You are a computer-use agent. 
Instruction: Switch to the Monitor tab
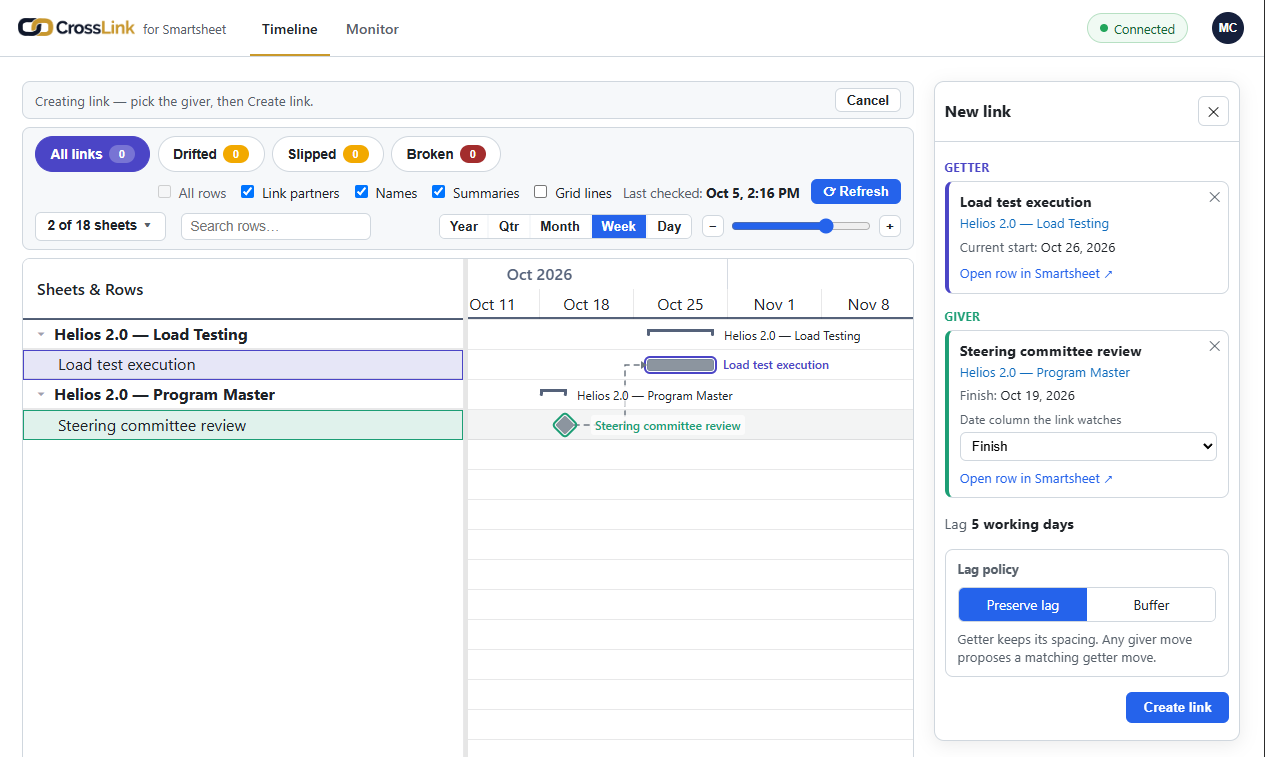(x=372, y=29)
